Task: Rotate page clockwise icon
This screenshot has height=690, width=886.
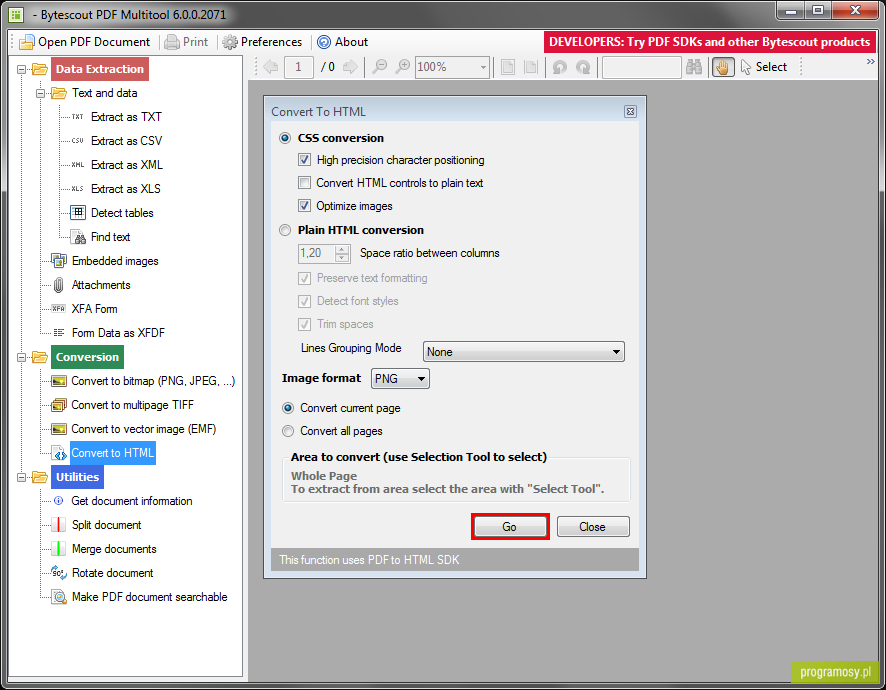Action: pos(583,67)
